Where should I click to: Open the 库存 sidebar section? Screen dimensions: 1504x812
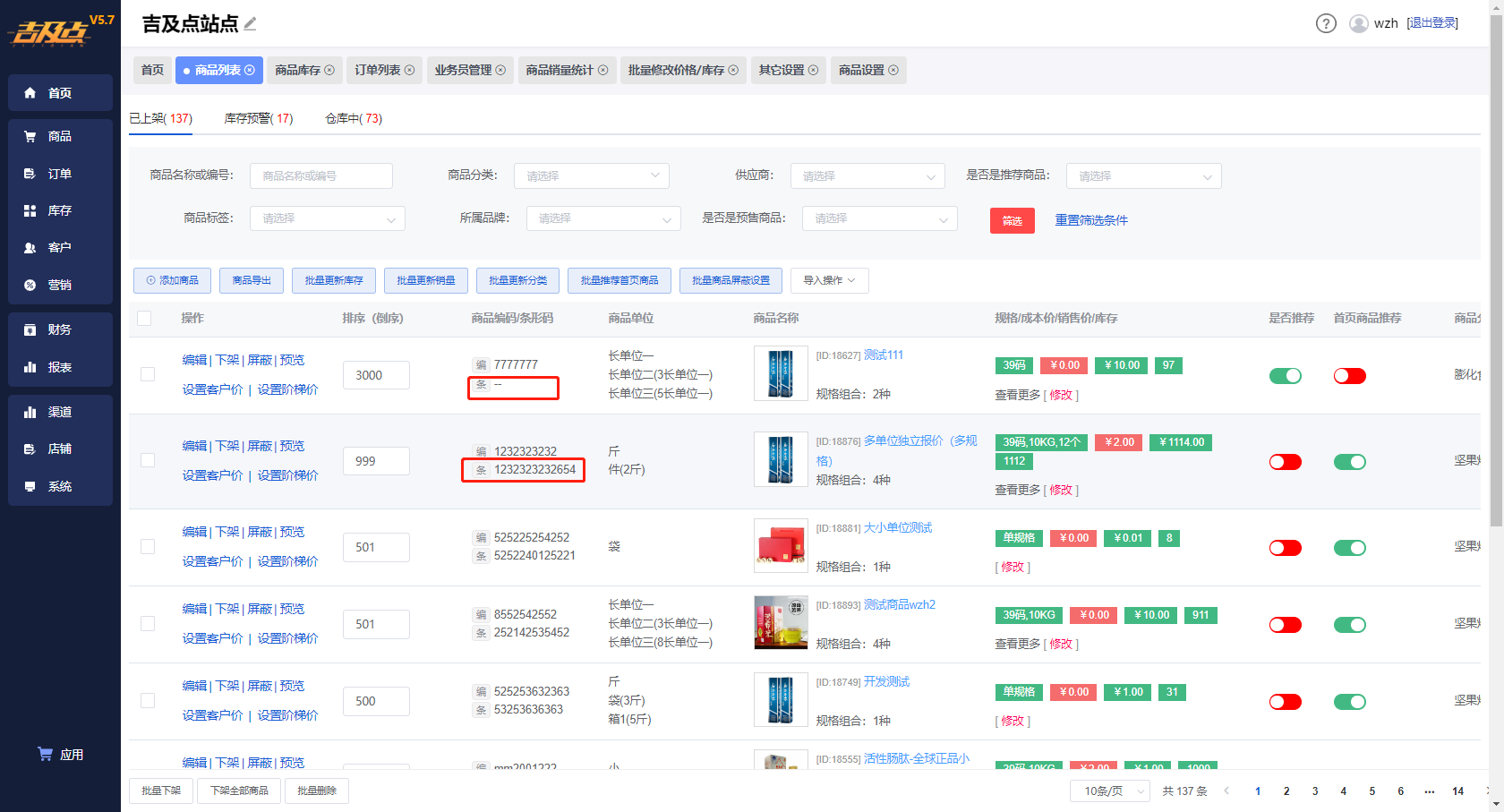tap(60, 210)
